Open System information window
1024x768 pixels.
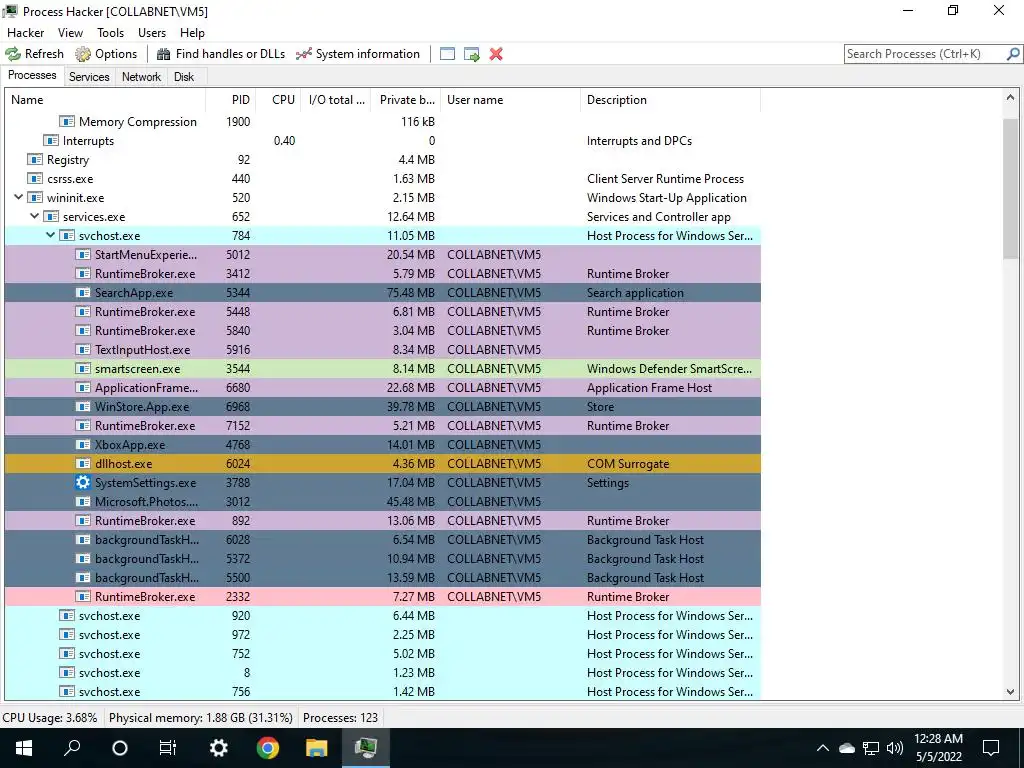[358, 54]
